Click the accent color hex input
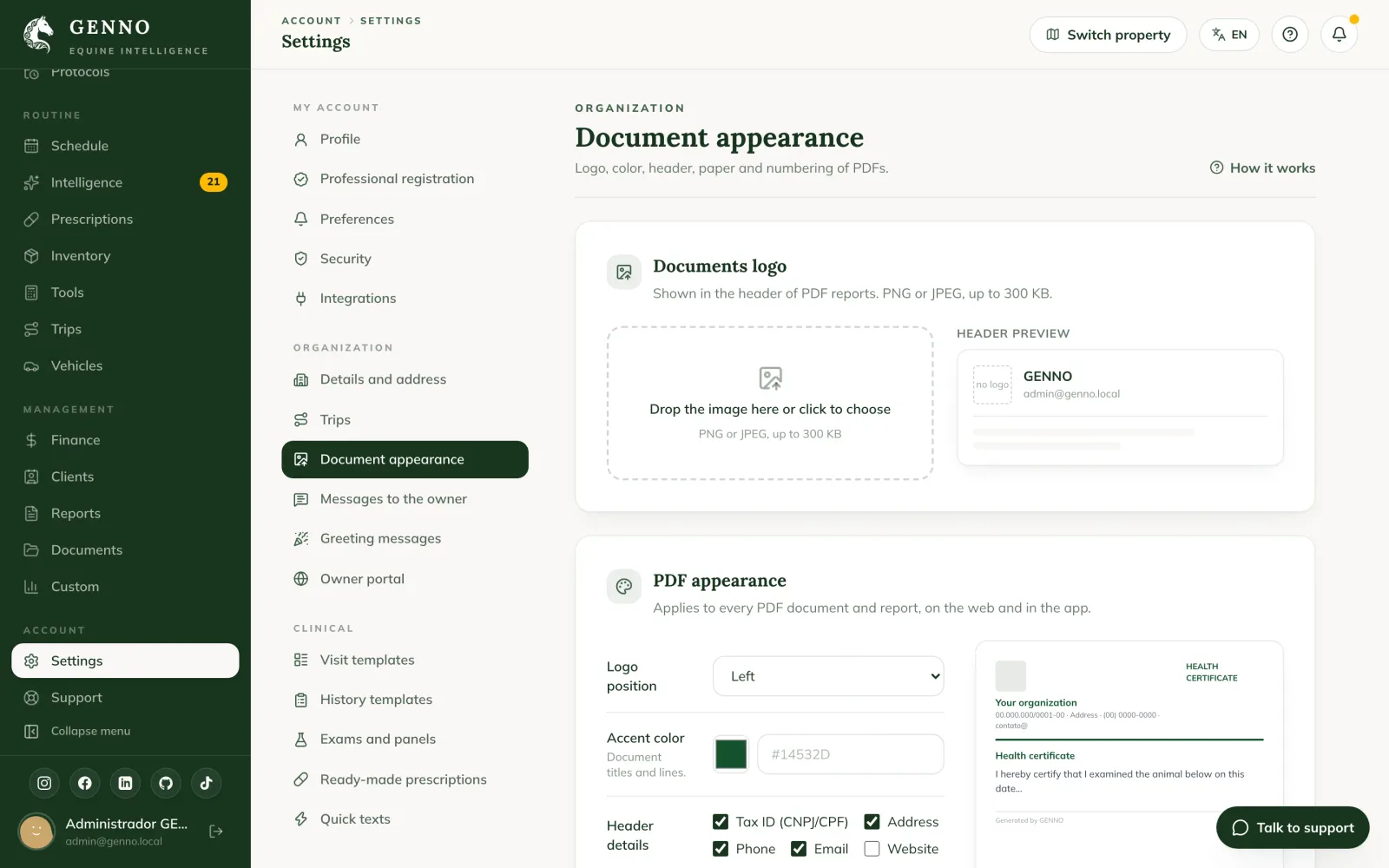1389x868 pixels. [x=851, y=754]
